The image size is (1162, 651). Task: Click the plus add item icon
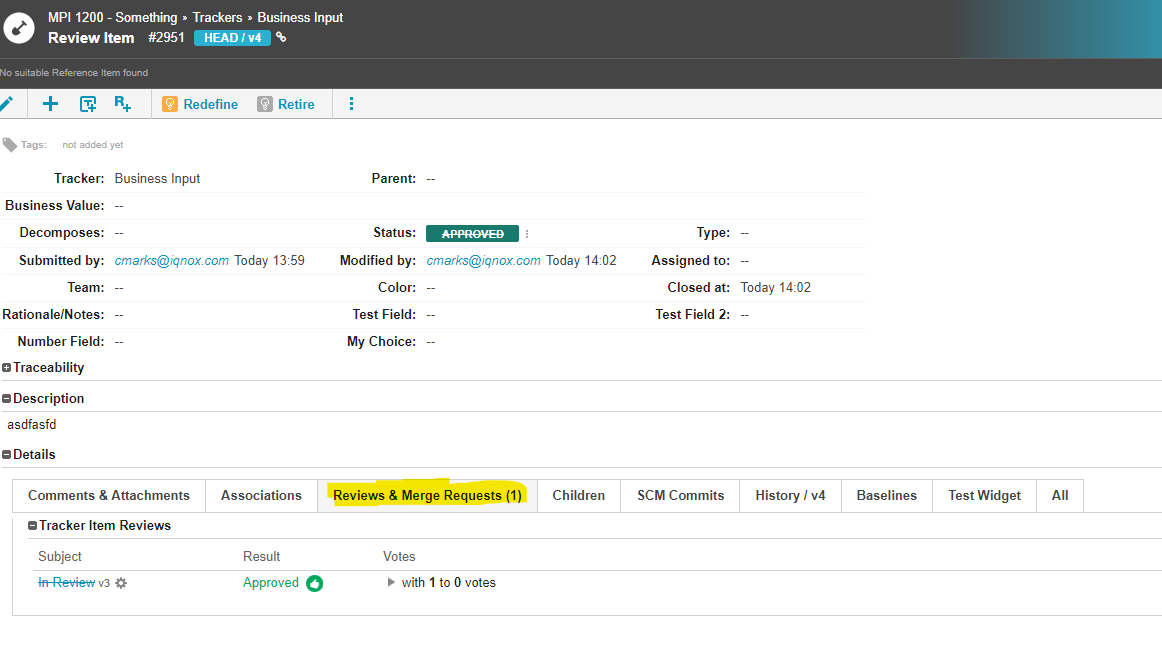click(x=50, y=104)
